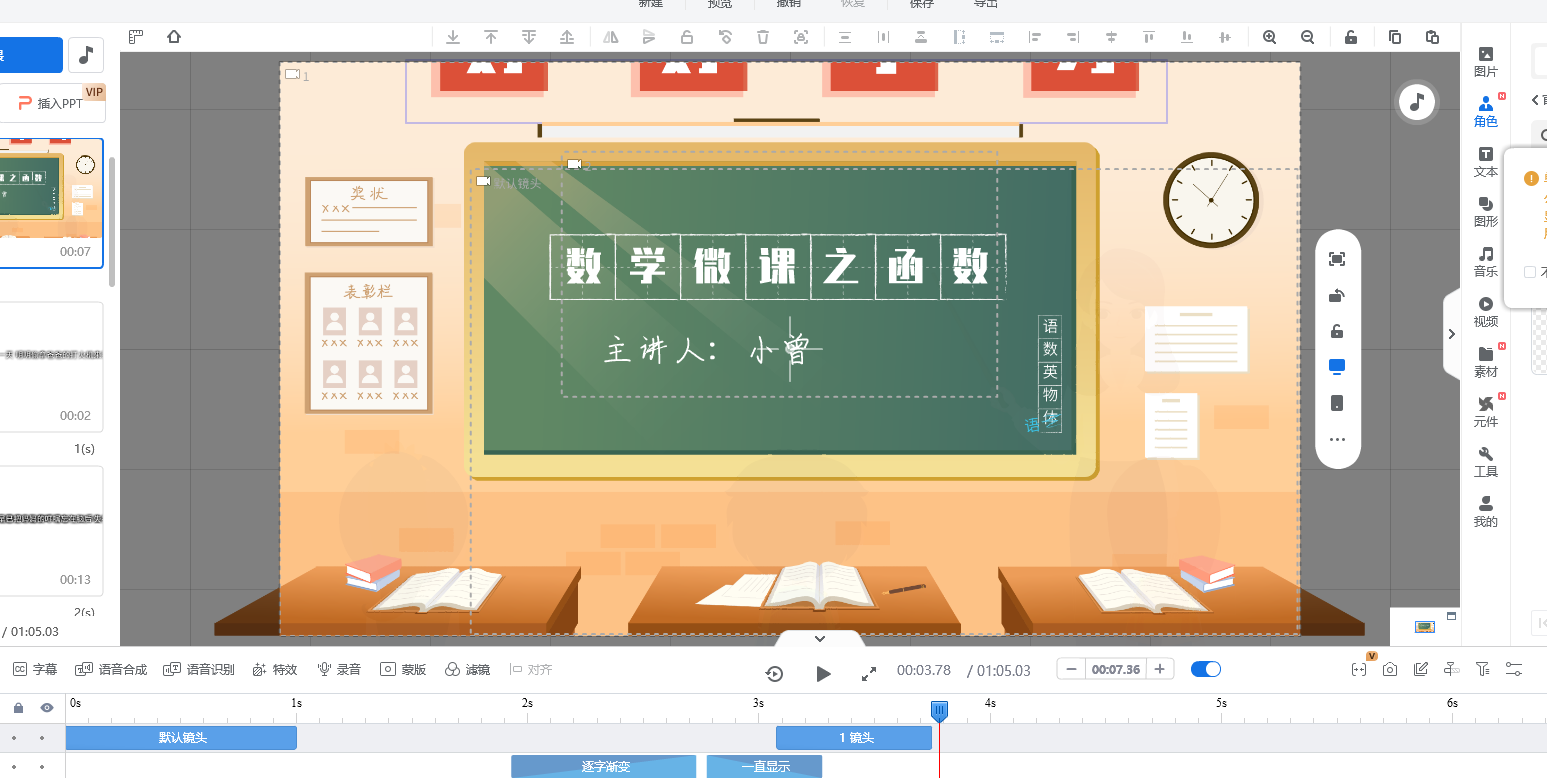Decrease scene duration with minus button
This screenshot has height=778, width=1547.
click(1072, 669)
